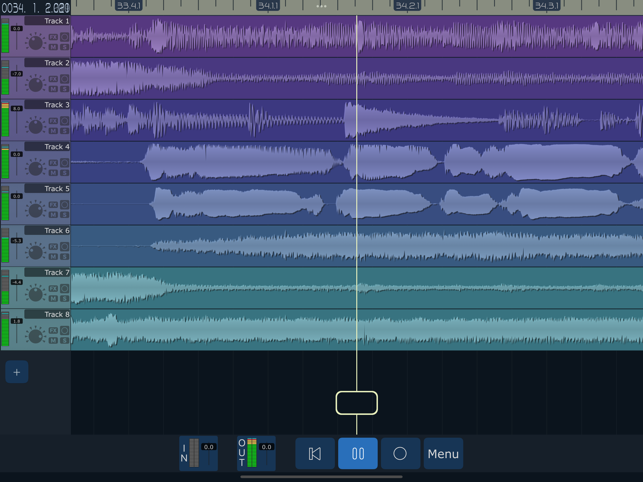
Task: Mute Track 4
Action: pyautogui.click(x=53, y=173)
